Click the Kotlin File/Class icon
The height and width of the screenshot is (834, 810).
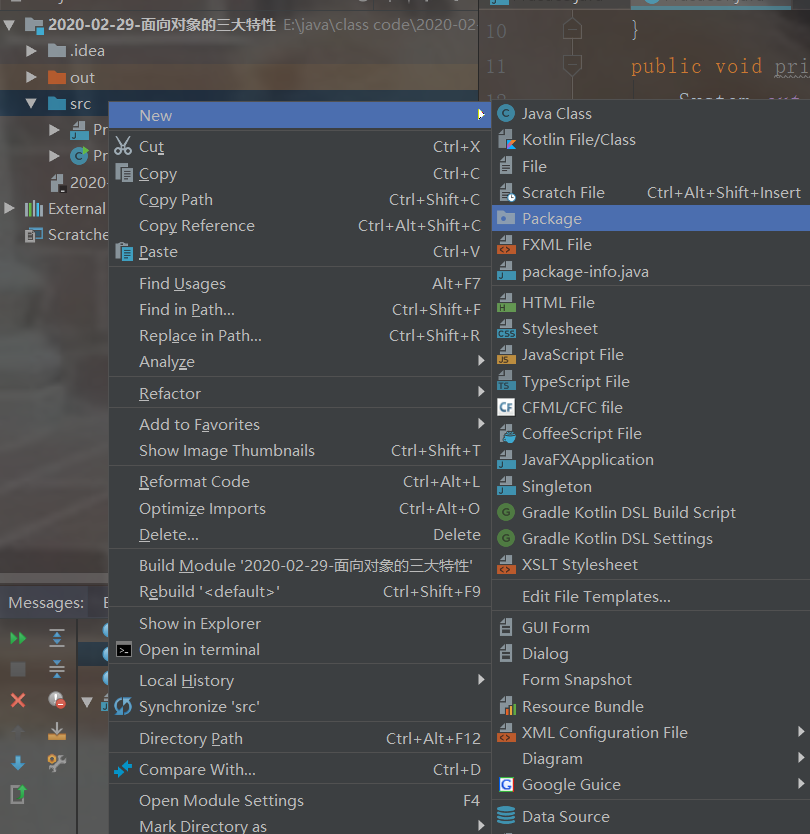pos(506,139)
